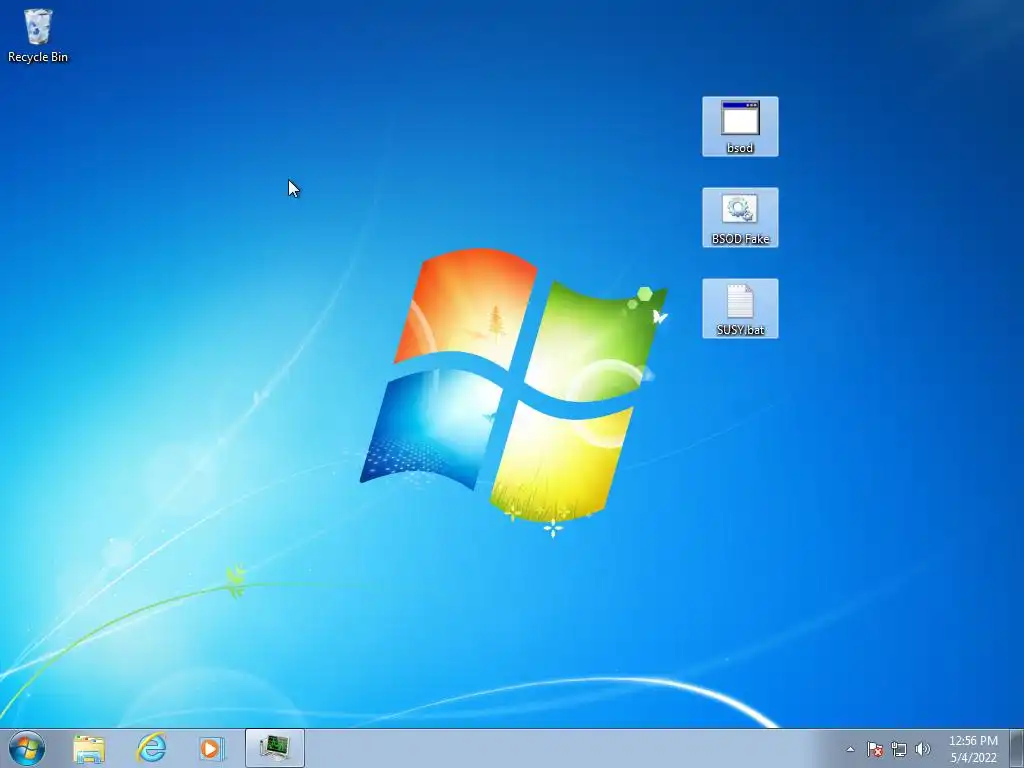Image resolution: width=1024 pixels, height=768 pixels.
Task: Open the Action Center flag icon
Action: [875, 750]
